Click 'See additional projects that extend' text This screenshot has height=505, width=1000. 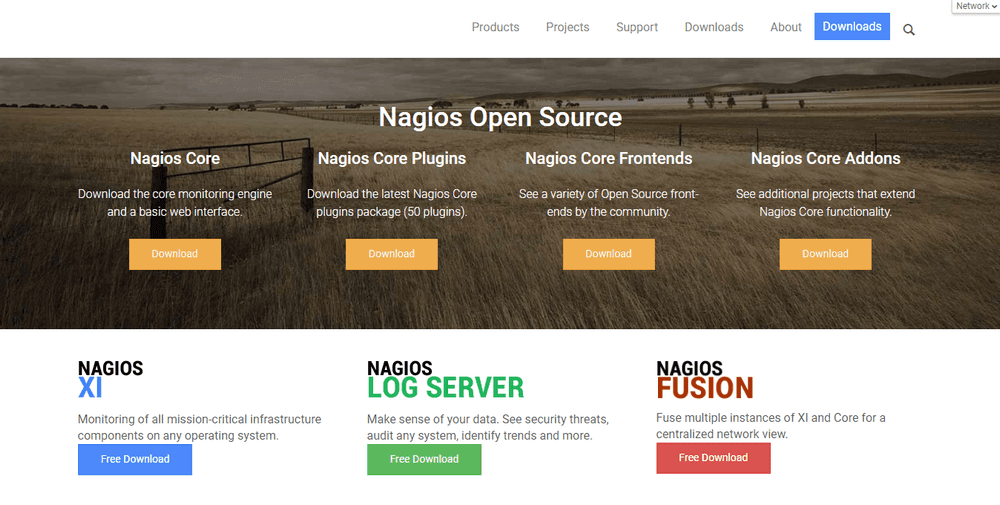click(x=825, y=203)
